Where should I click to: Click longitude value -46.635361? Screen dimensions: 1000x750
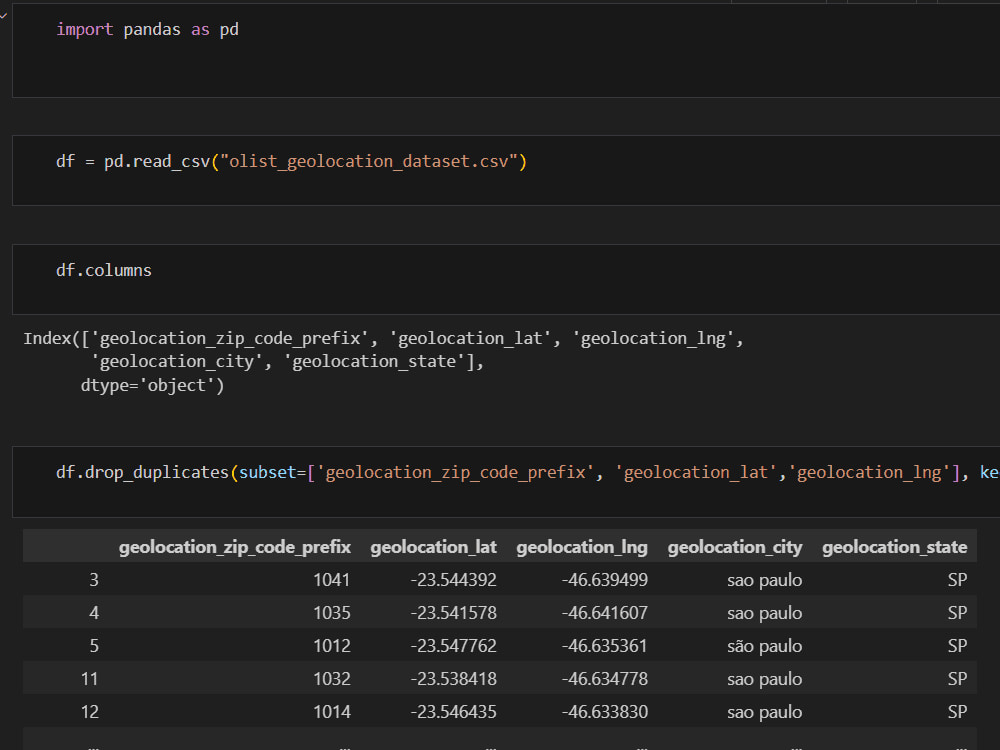pyautogui.click(x=605, y=646)
